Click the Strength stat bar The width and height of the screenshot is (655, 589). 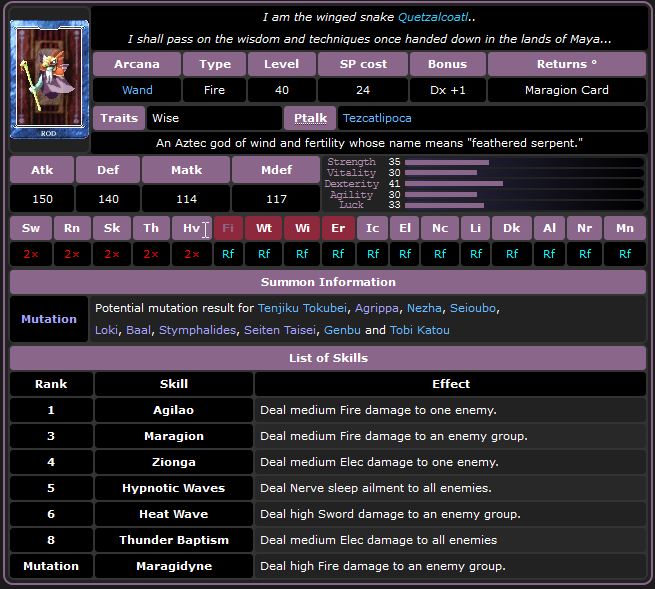pos(446,162)
